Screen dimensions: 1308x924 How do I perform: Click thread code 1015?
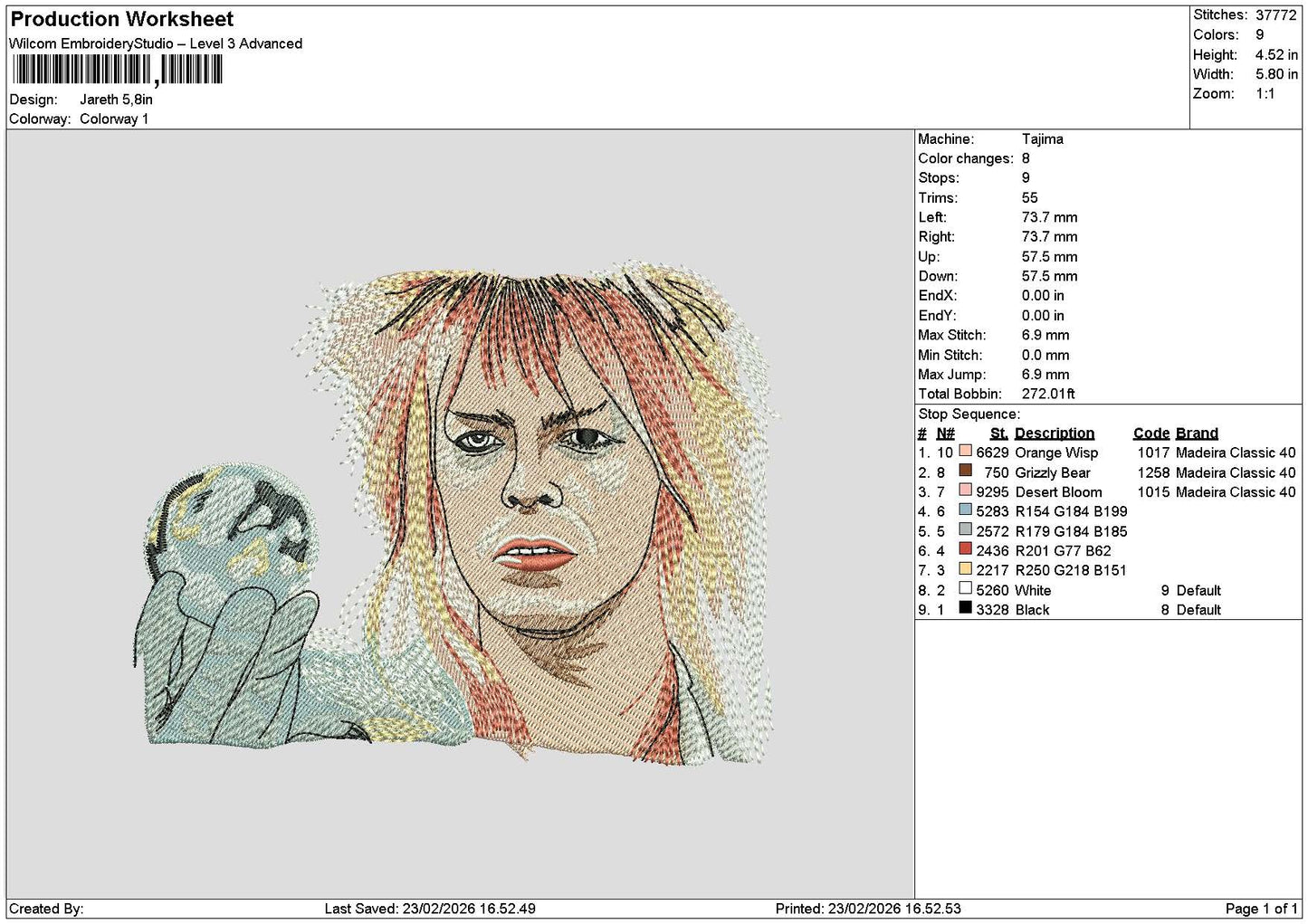1153,492
